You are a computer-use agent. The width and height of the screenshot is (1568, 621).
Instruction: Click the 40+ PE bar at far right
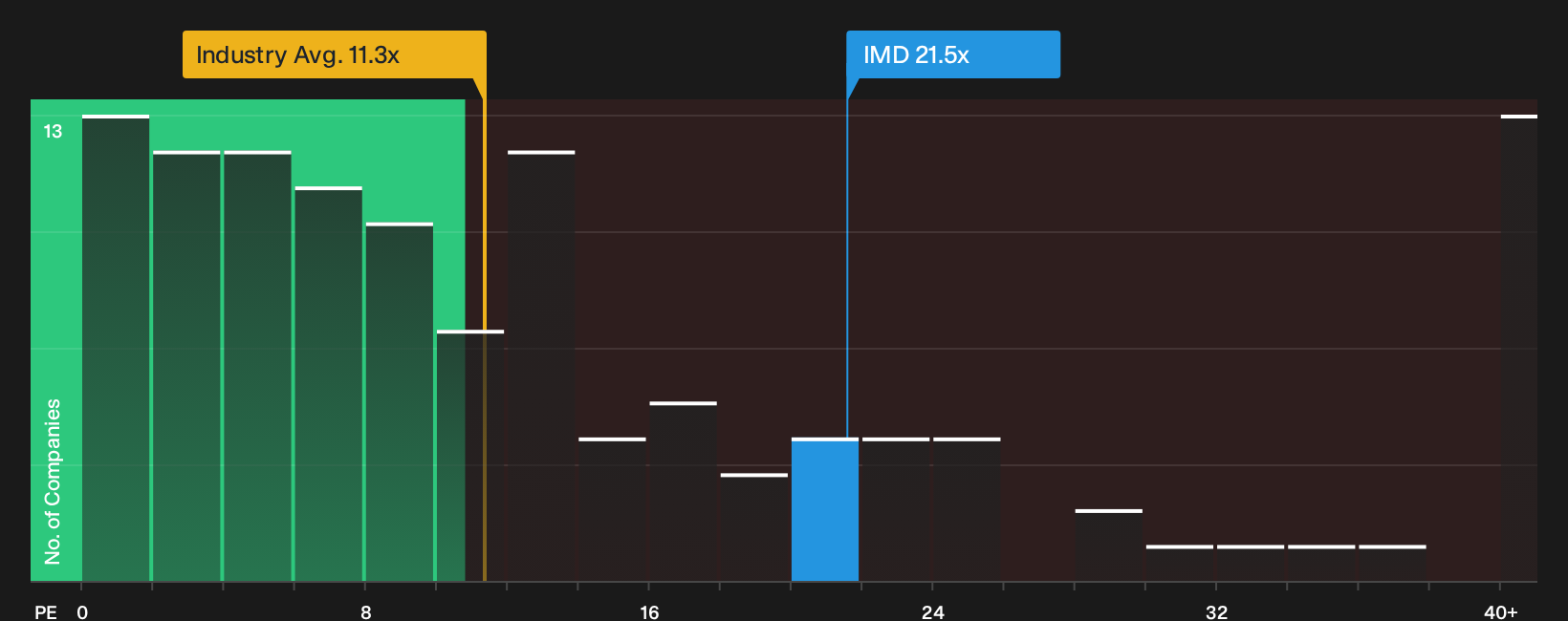coord(1519,349)
